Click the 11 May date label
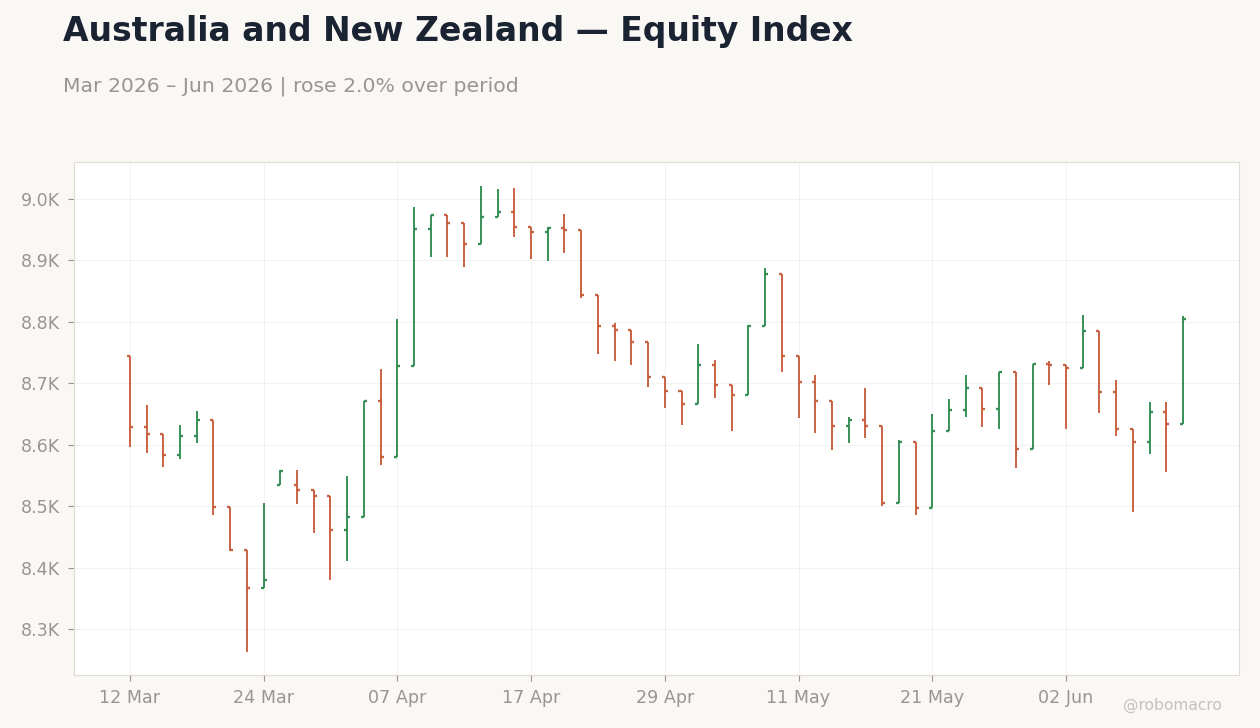The height and width of the screenshot is (728, 1260). 798,697
